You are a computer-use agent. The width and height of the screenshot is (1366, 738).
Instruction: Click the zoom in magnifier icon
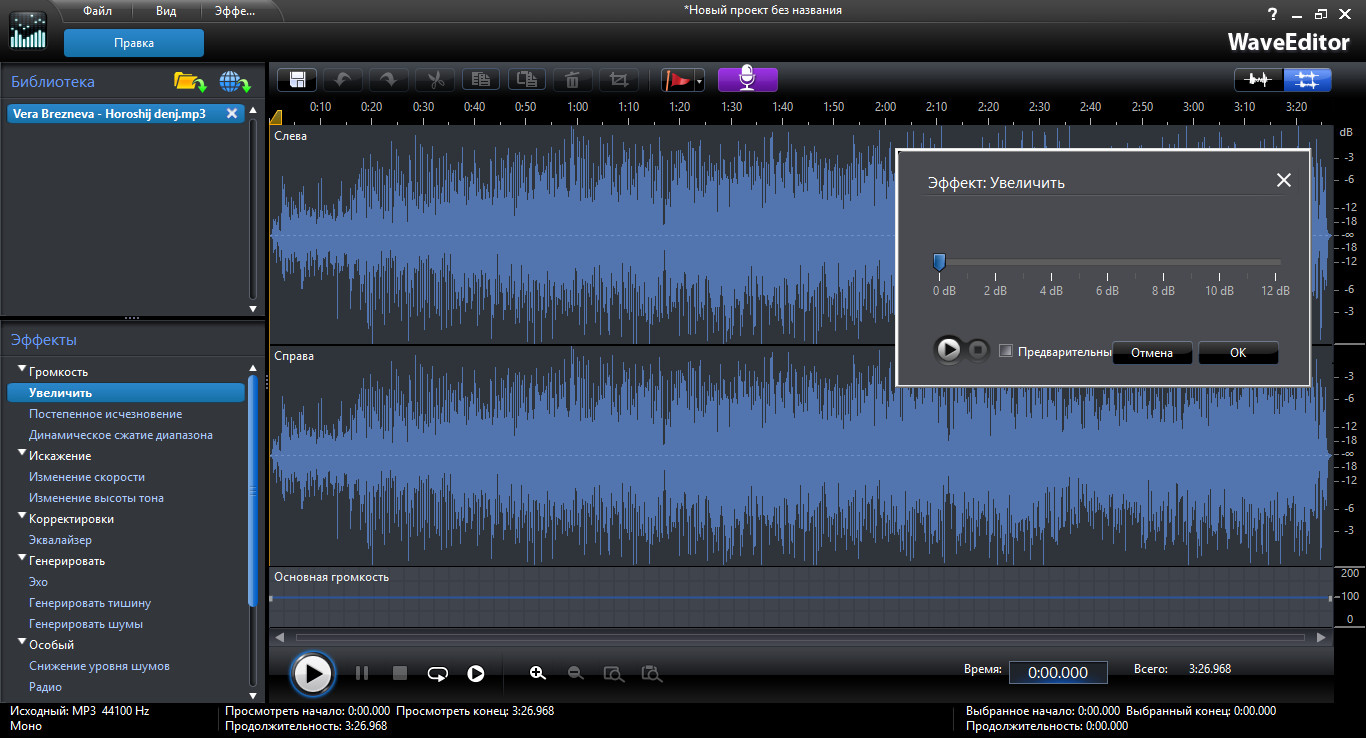tap(538, 673)
